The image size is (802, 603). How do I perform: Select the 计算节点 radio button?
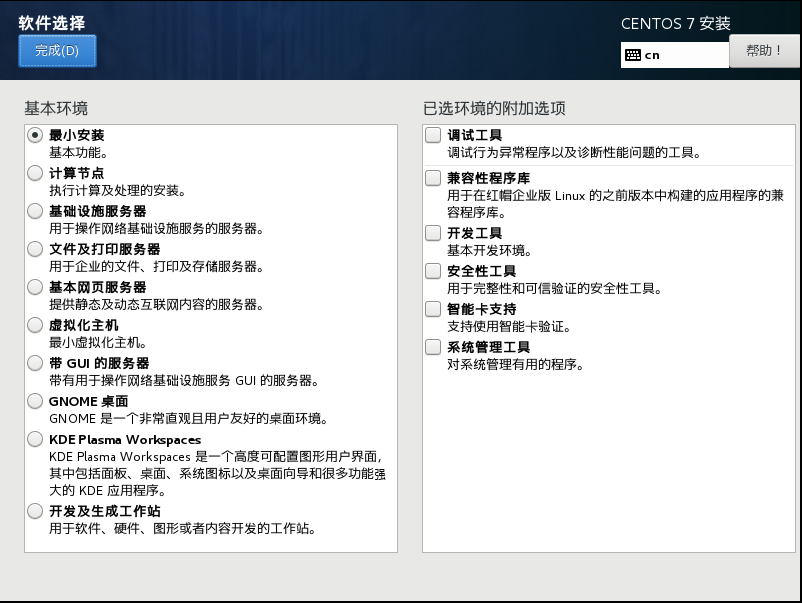[35, 173]
